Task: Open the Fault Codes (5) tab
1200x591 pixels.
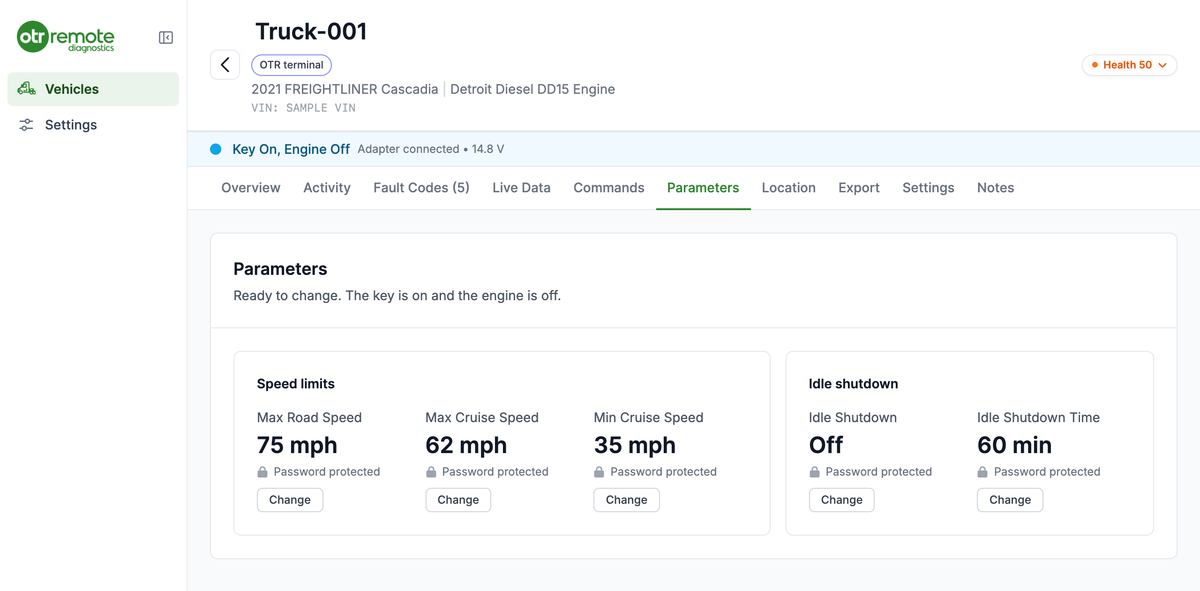Action: 421,188
